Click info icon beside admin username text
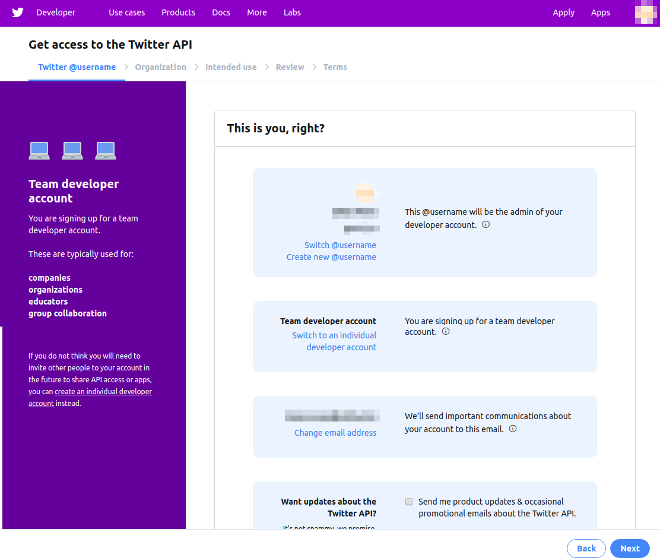The width and height of the screenshot is (660, 558). click(486, 225)
